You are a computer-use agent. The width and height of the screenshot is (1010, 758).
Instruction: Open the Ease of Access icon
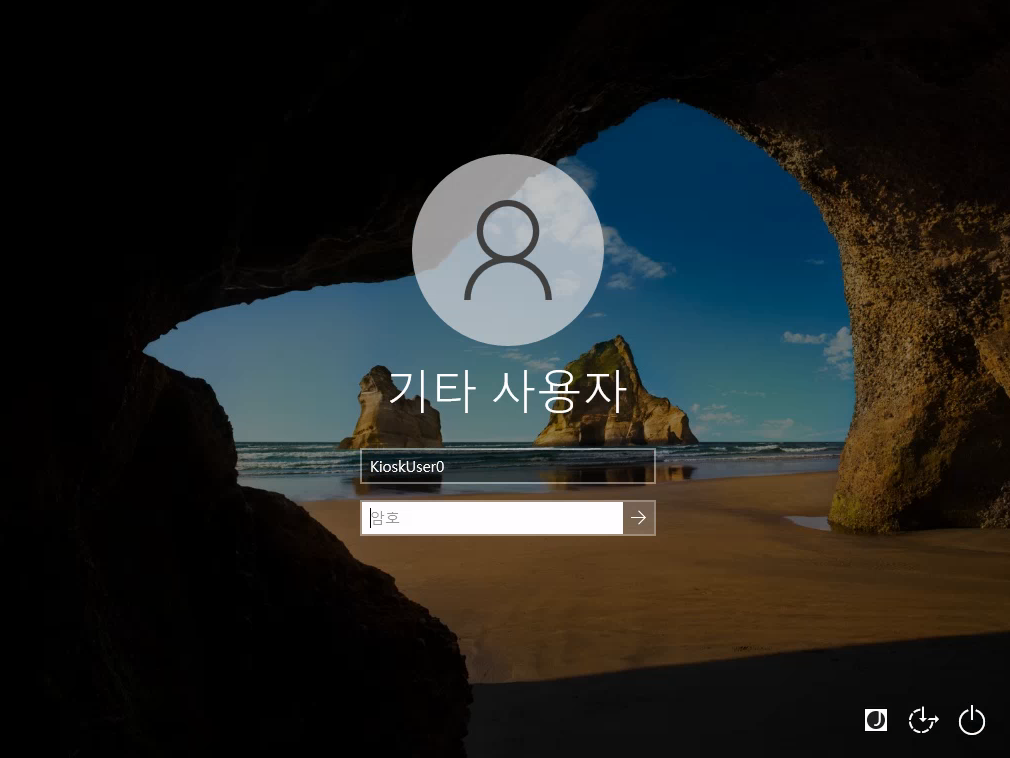923,720
